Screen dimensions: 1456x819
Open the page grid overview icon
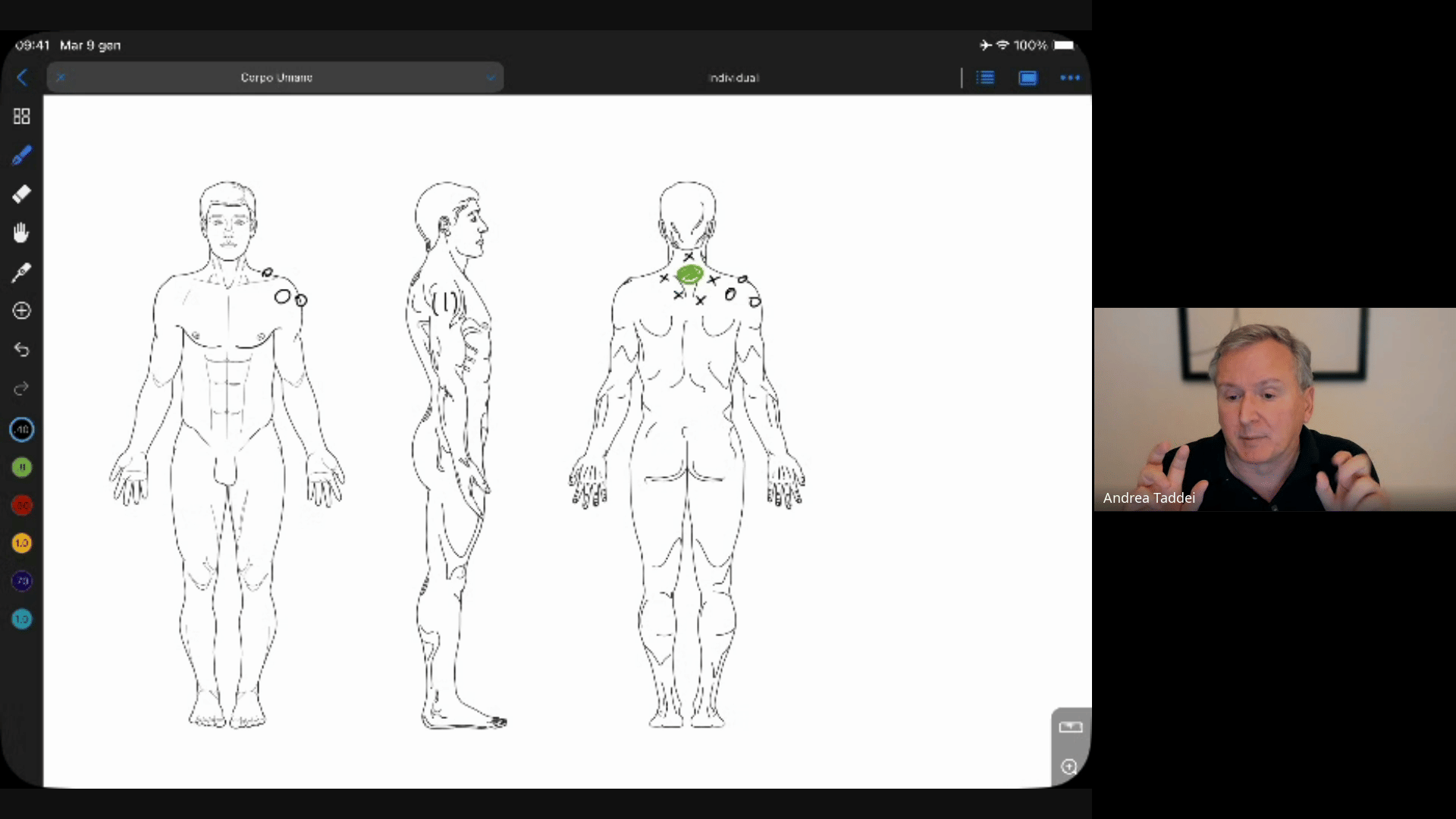pyautogui.click(x=21, y=116)
